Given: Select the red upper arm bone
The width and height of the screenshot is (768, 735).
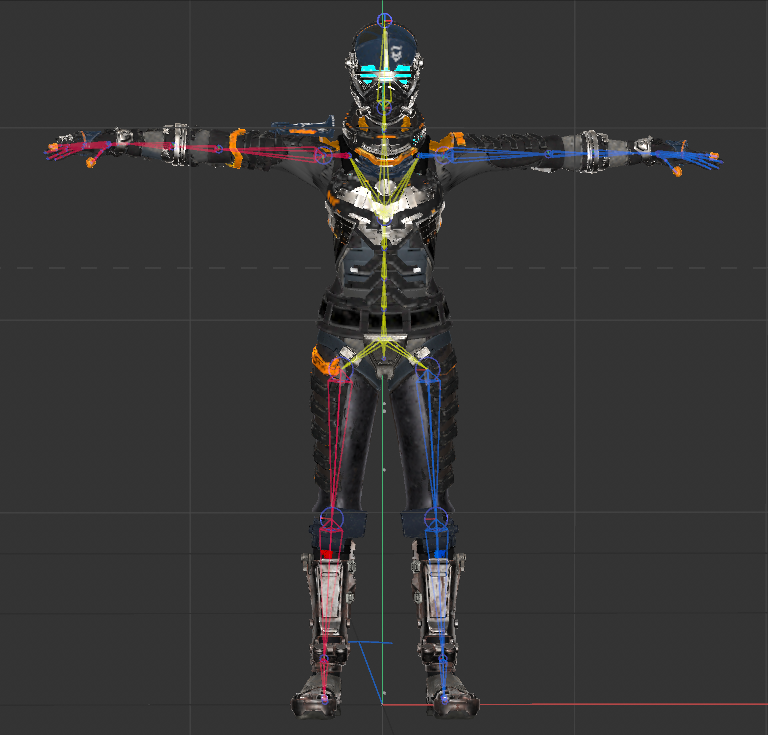Looking at the screenshot, I should (x=272, y=152).
